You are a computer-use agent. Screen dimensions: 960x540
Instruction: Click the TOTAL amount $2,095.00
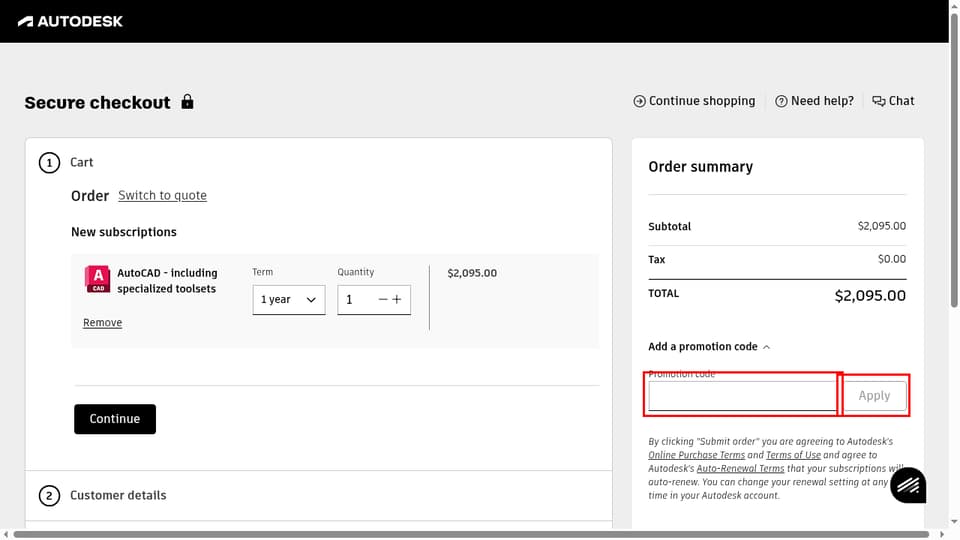[x=870, y=296]
